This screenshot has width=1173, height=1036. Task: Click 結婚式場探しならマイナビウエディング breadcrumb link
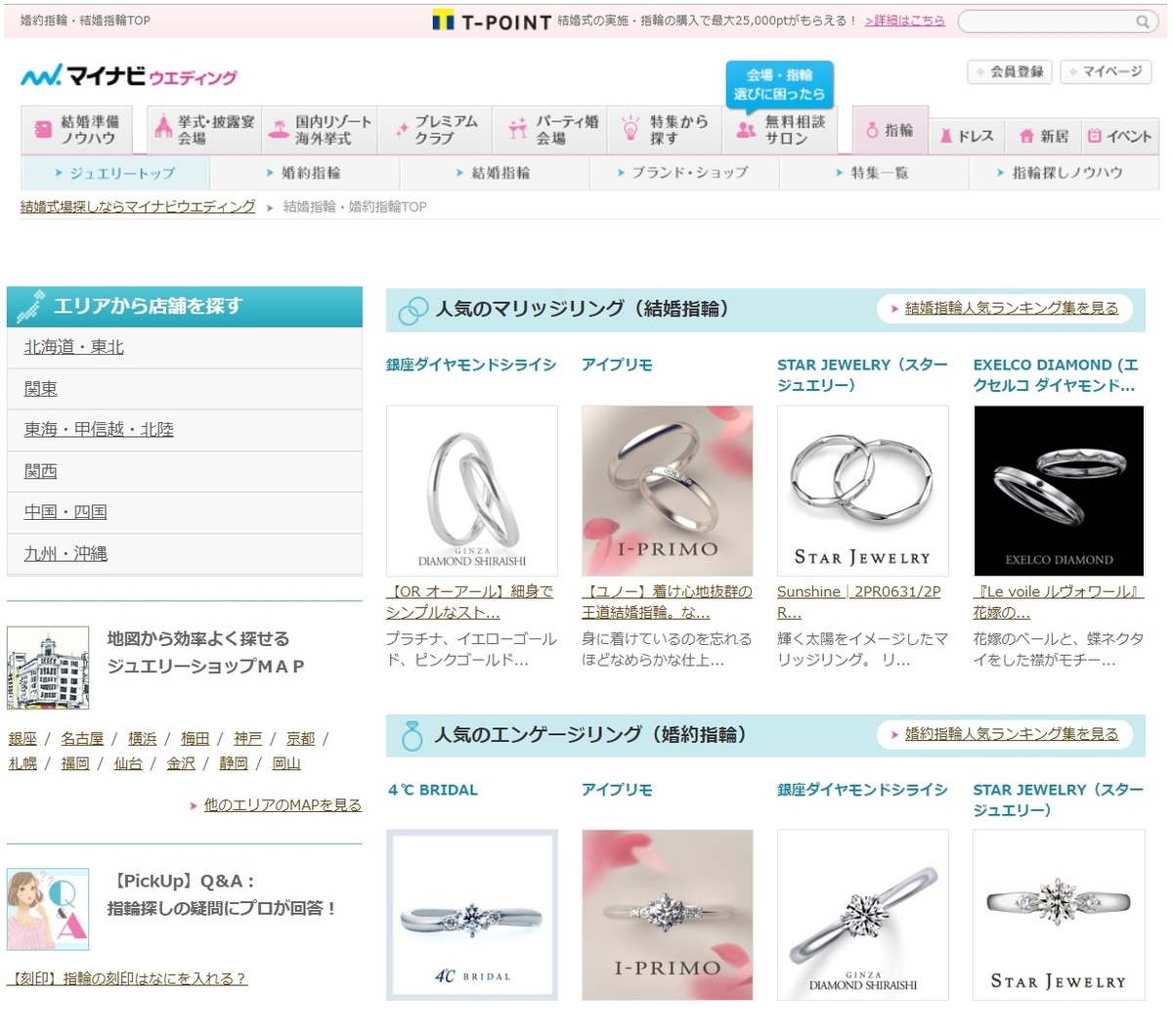pos(138,206)
